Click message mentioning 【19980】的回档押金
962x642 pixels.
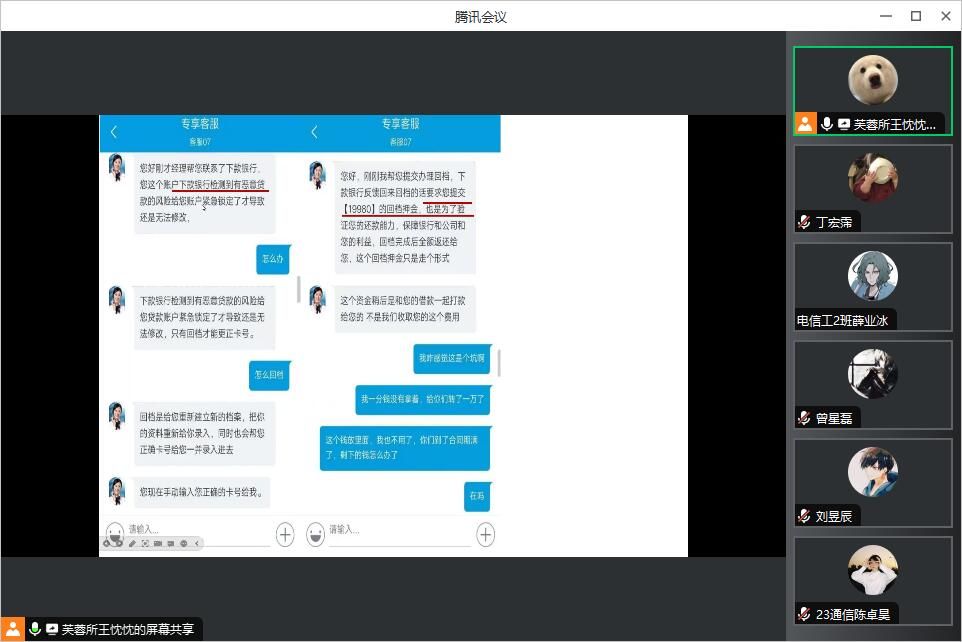click(x=404, y=217)
